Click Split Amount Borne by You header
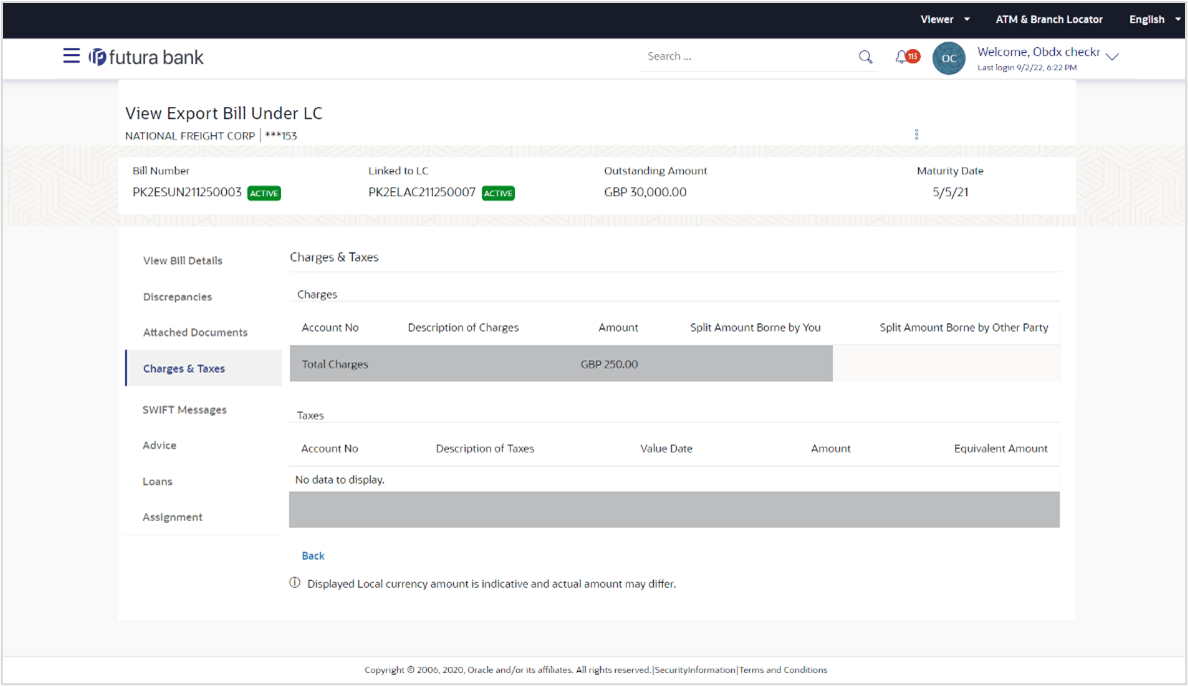The image size is (1188, 686). 755,328
